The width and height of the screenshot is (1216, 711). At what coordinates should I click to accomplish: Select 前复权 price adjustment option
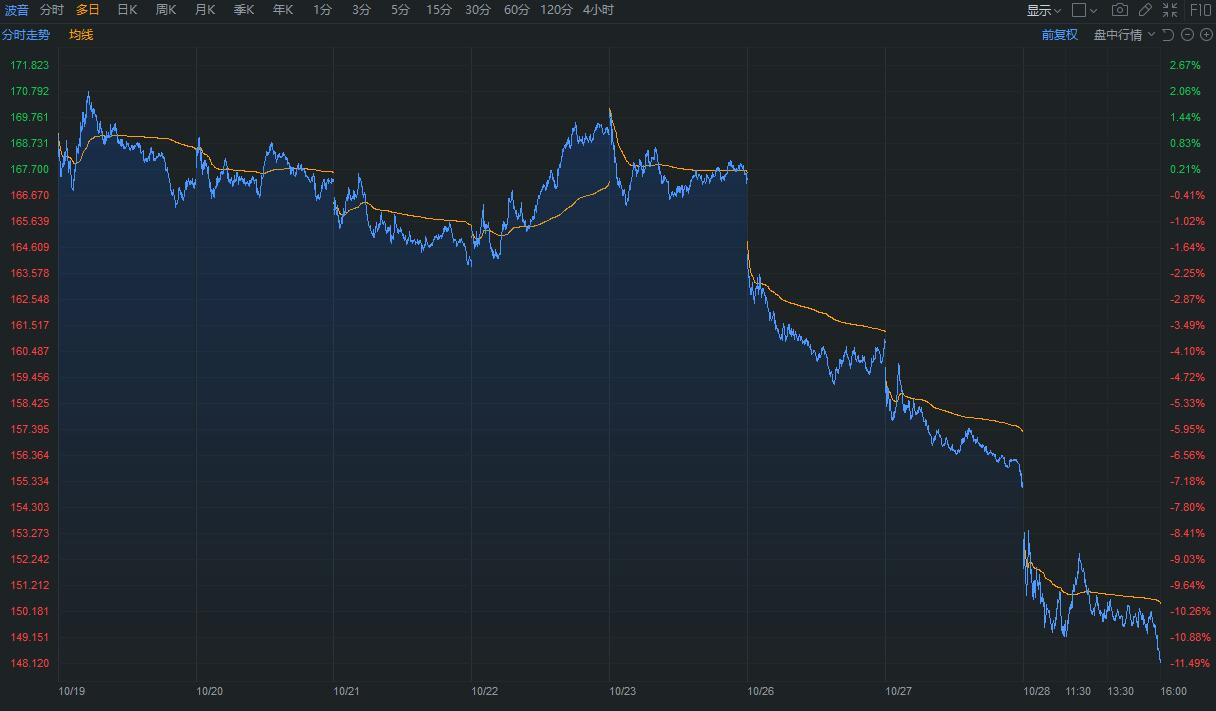coord(1060,35)
